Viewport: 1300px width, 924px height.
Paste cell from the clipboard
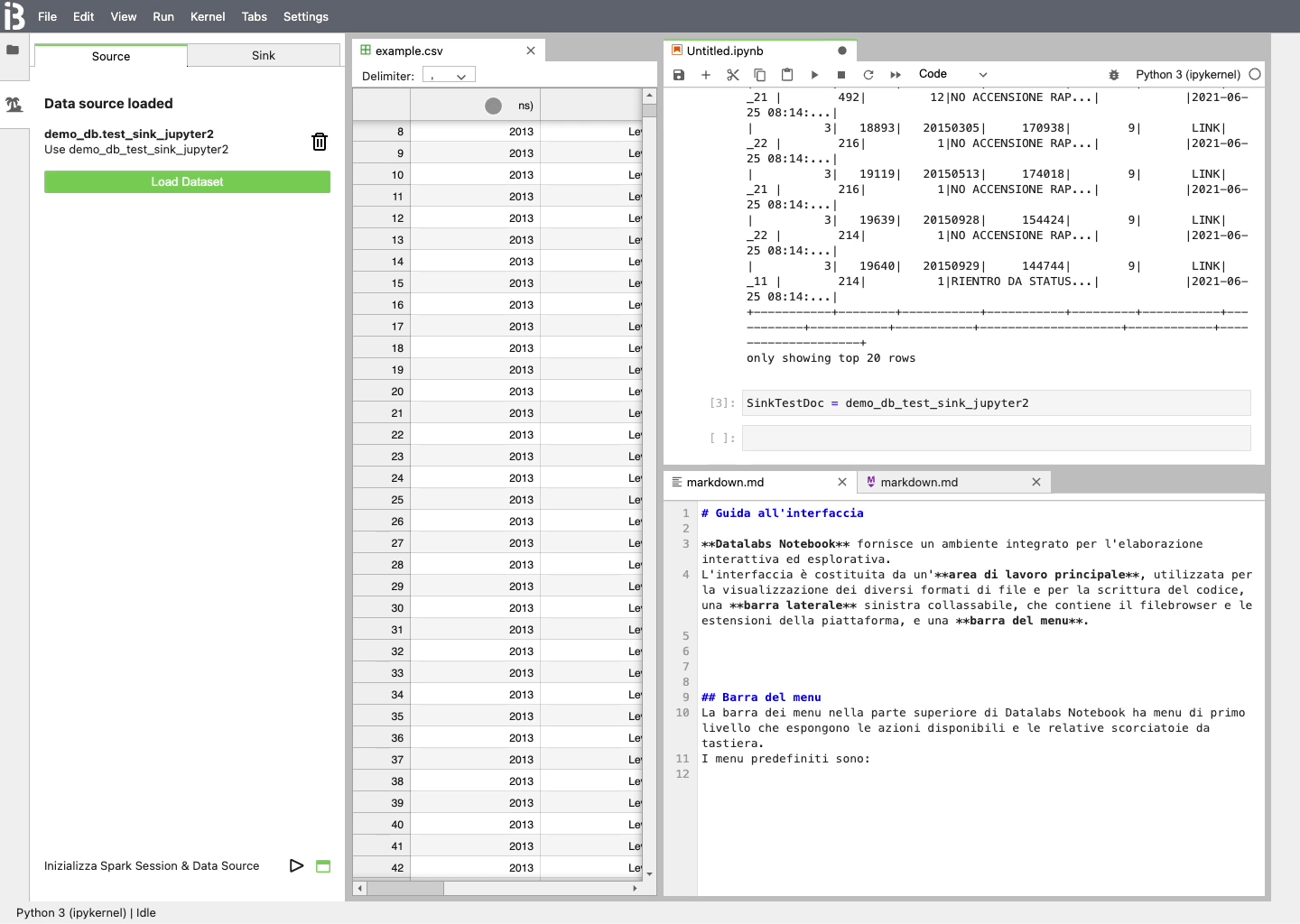(786, 74)
